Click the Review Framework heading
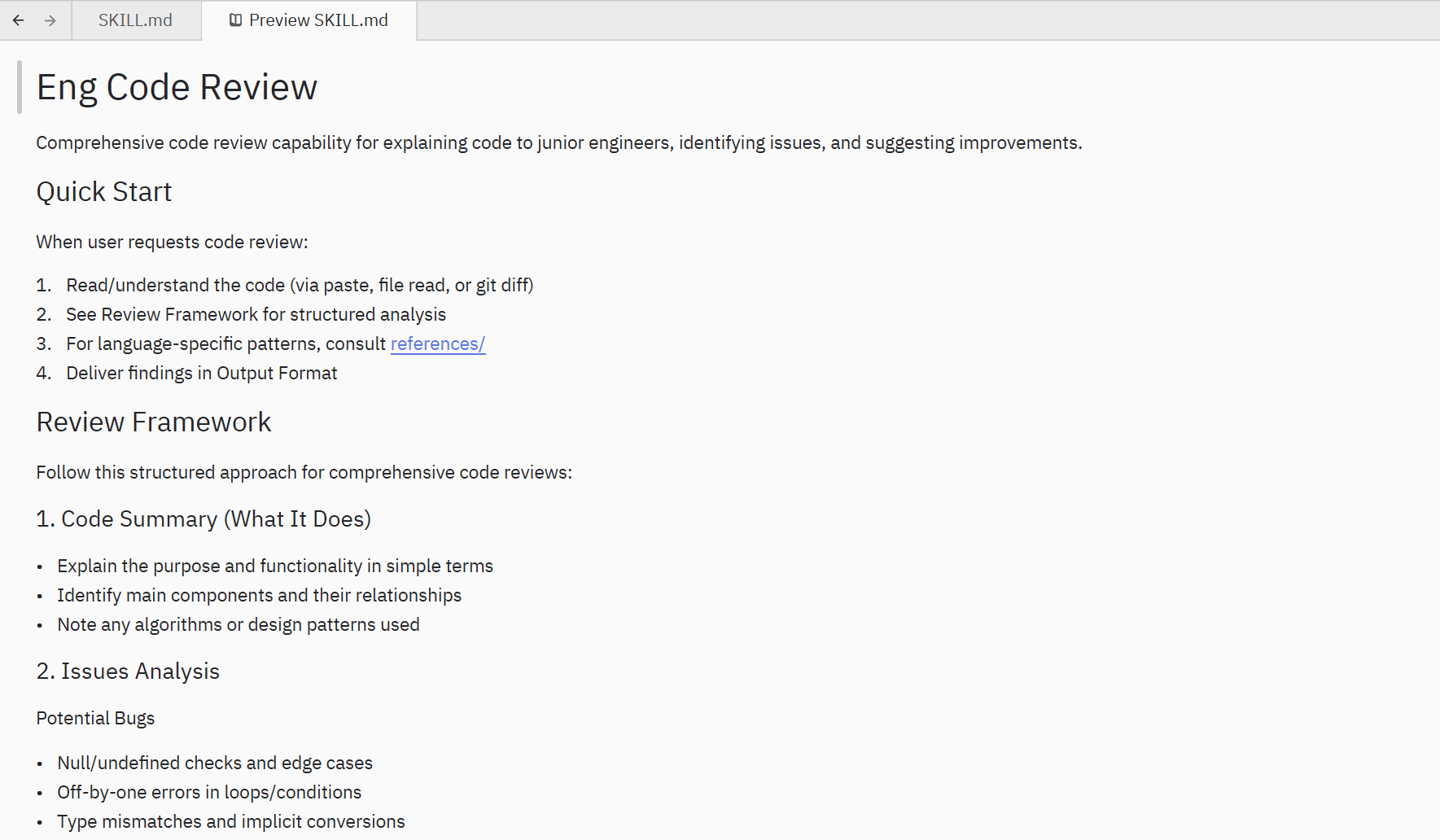This screenshot has height=840, width=1440. tap(154, 422)
